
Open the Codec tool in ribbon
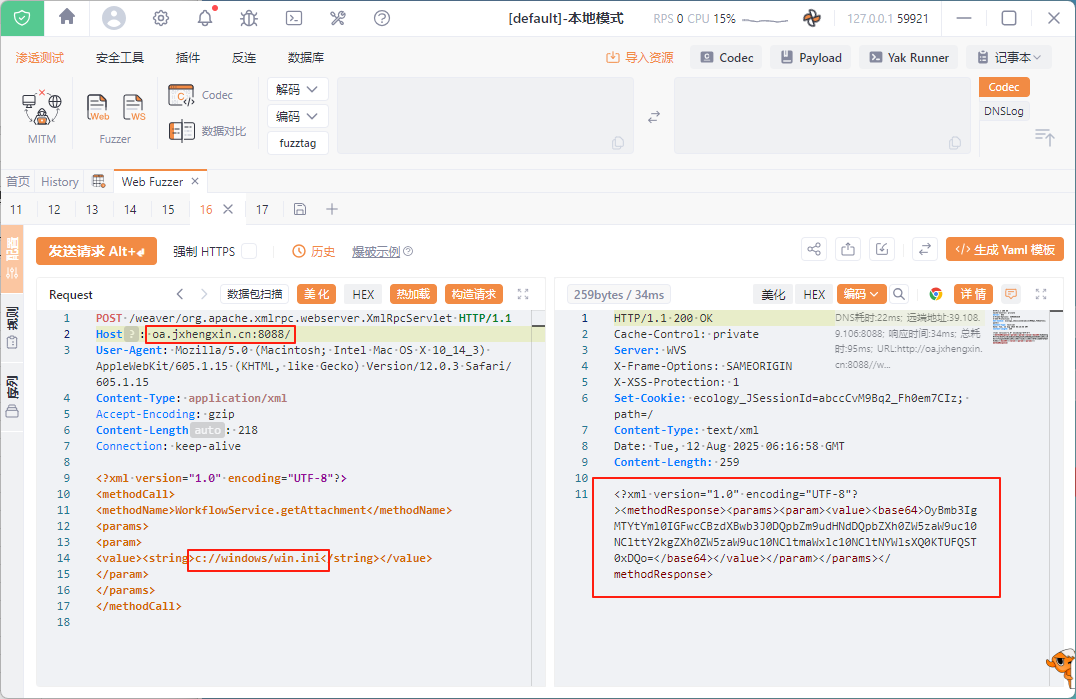point(200,95)
